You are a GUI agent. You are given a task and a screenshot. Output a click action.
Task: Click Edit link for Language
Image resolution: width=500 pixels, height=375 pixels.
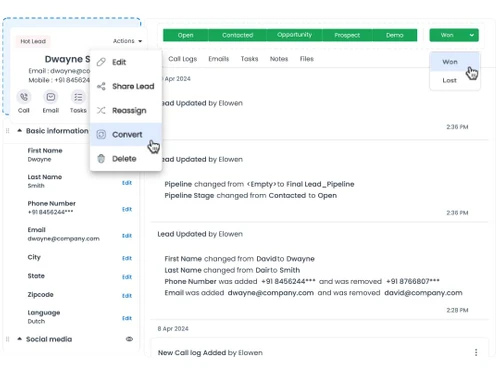[x=127, y=318]
